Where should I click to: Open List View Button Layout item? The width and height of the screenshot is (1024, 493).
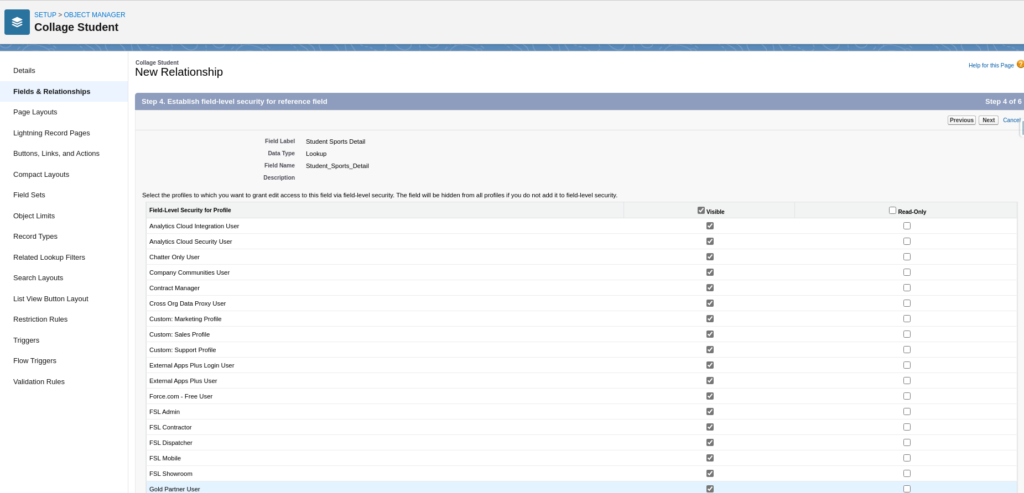[x=50, y=298]
